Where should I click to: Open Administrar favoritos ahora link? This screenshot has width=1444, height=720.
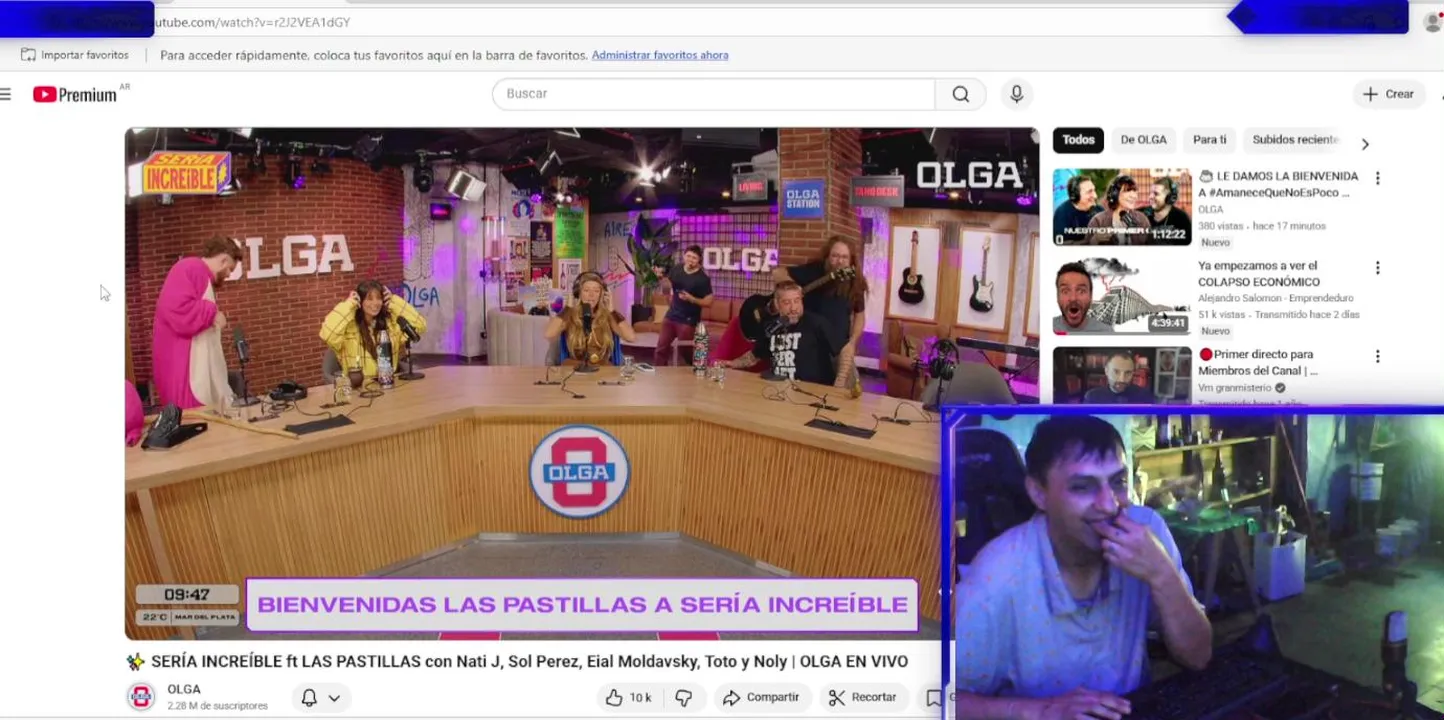tap(660, 55)
